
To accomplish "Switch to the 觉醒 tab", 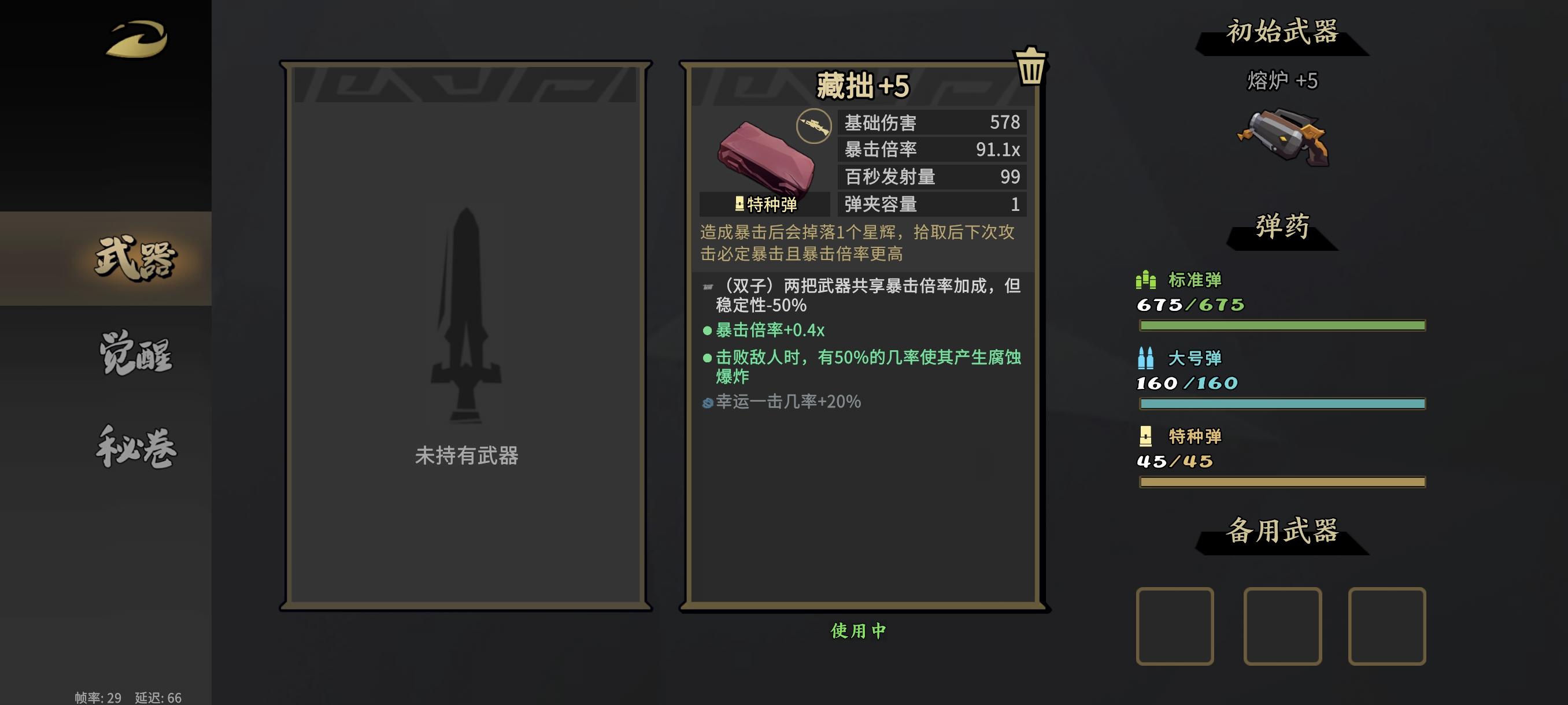I will (x=136, y=353).
